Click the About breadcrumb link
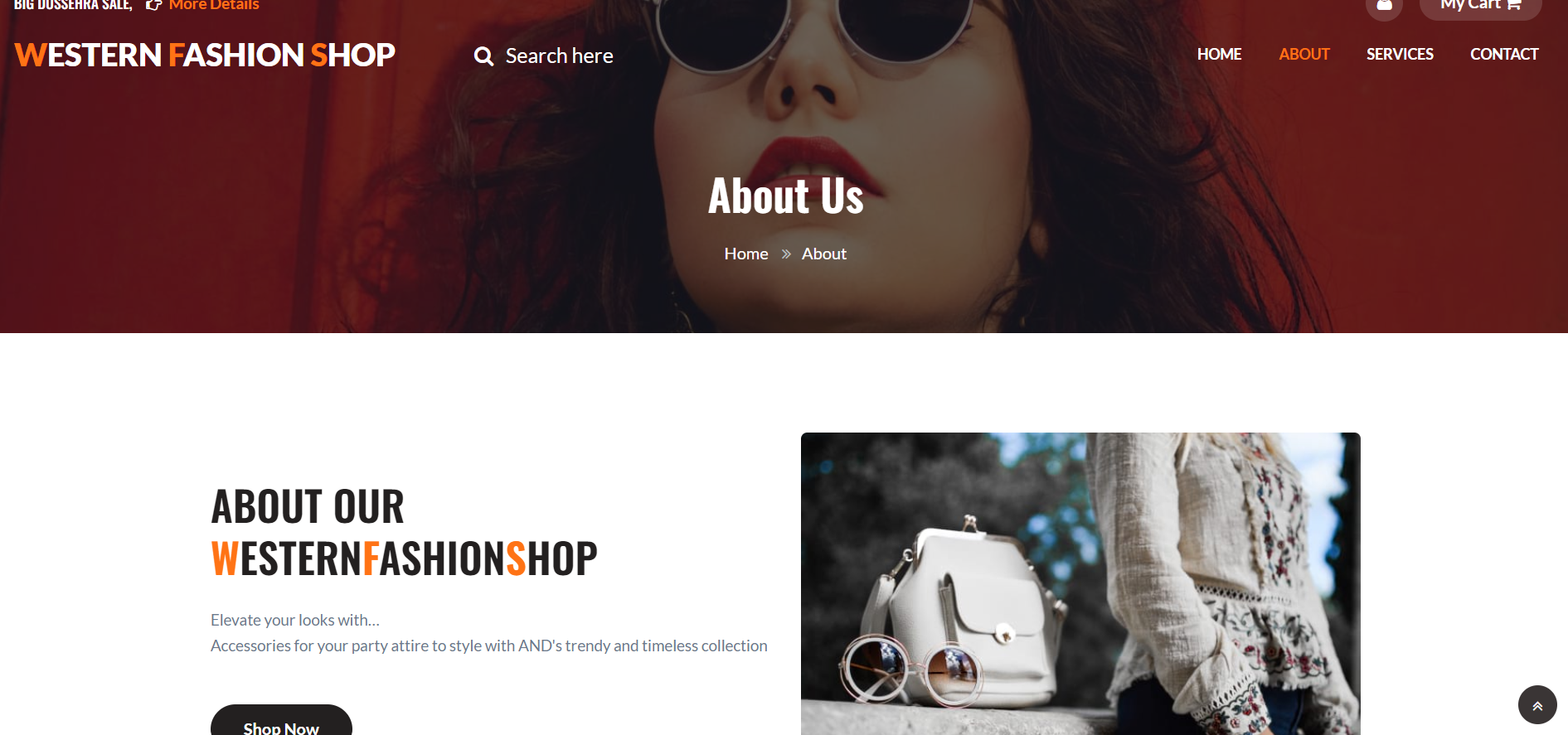The height and width of the screenshot is (735, 1568). coord(824,254)
